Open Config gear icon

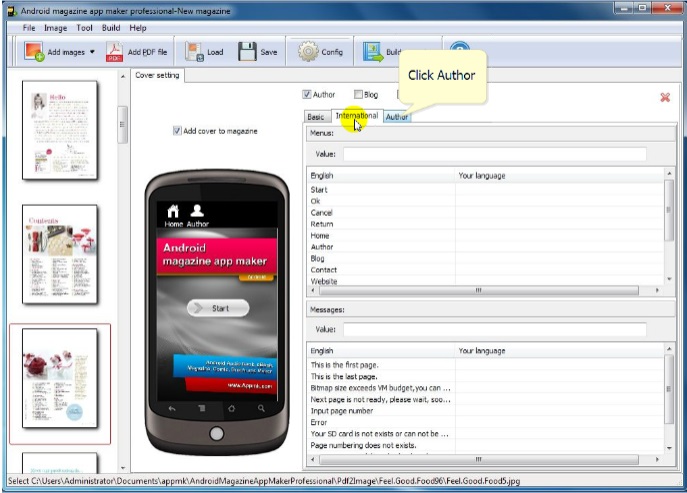[308, 52]
